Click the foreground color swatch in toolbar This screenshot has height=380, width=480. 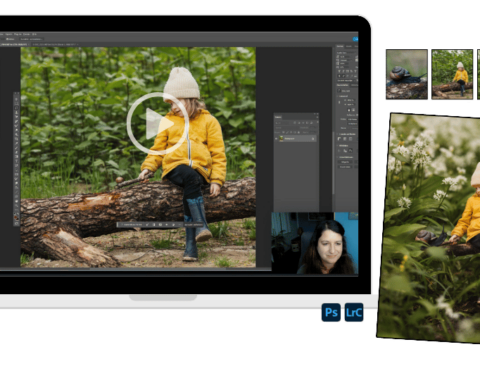point(16,216)
